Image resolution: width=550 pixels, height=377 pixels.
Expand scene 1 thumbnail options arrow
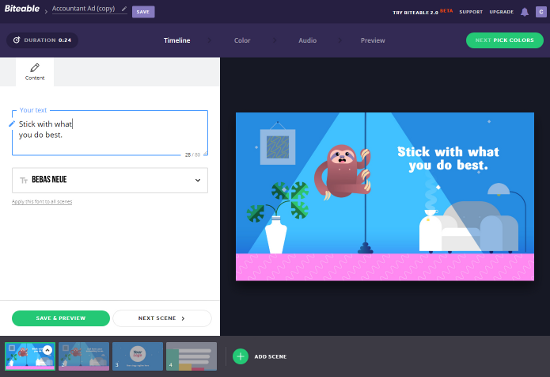coord(47,350)
